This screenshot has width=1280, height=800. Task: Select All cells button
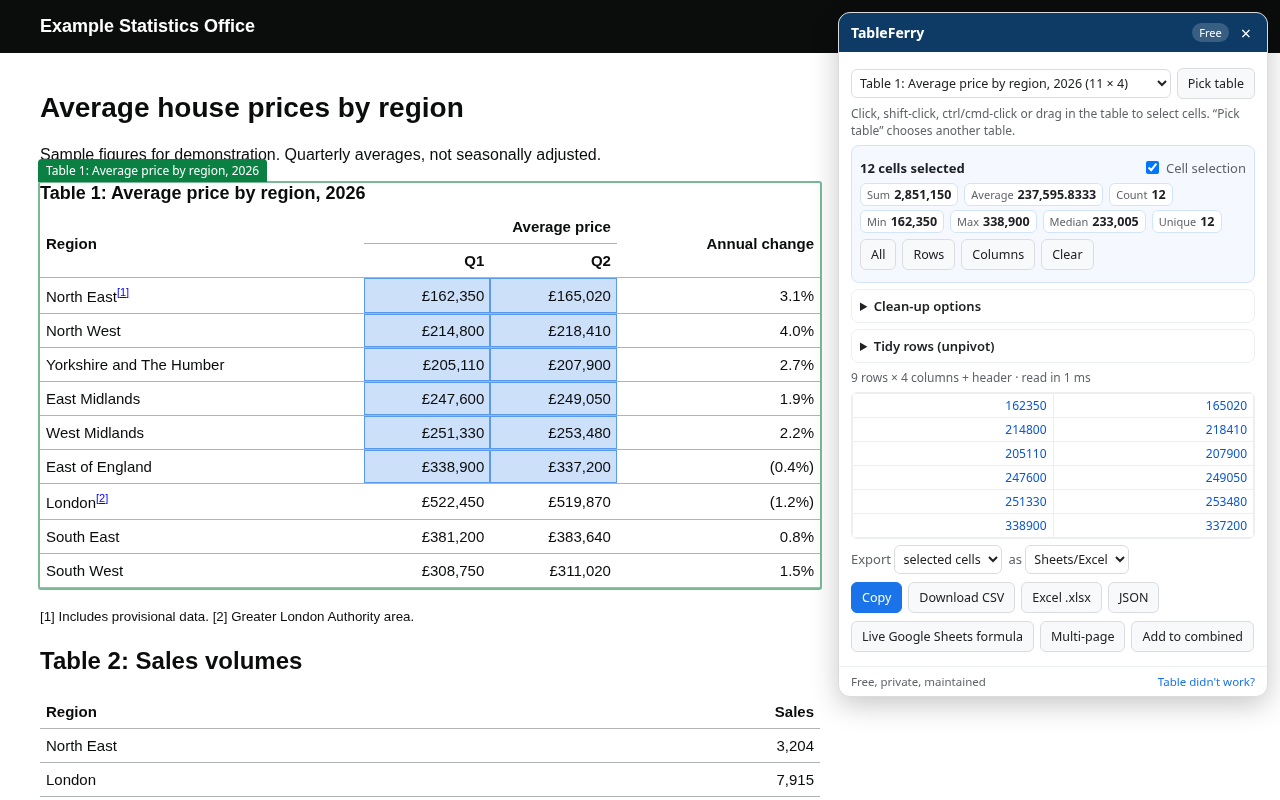click(878, 254)
